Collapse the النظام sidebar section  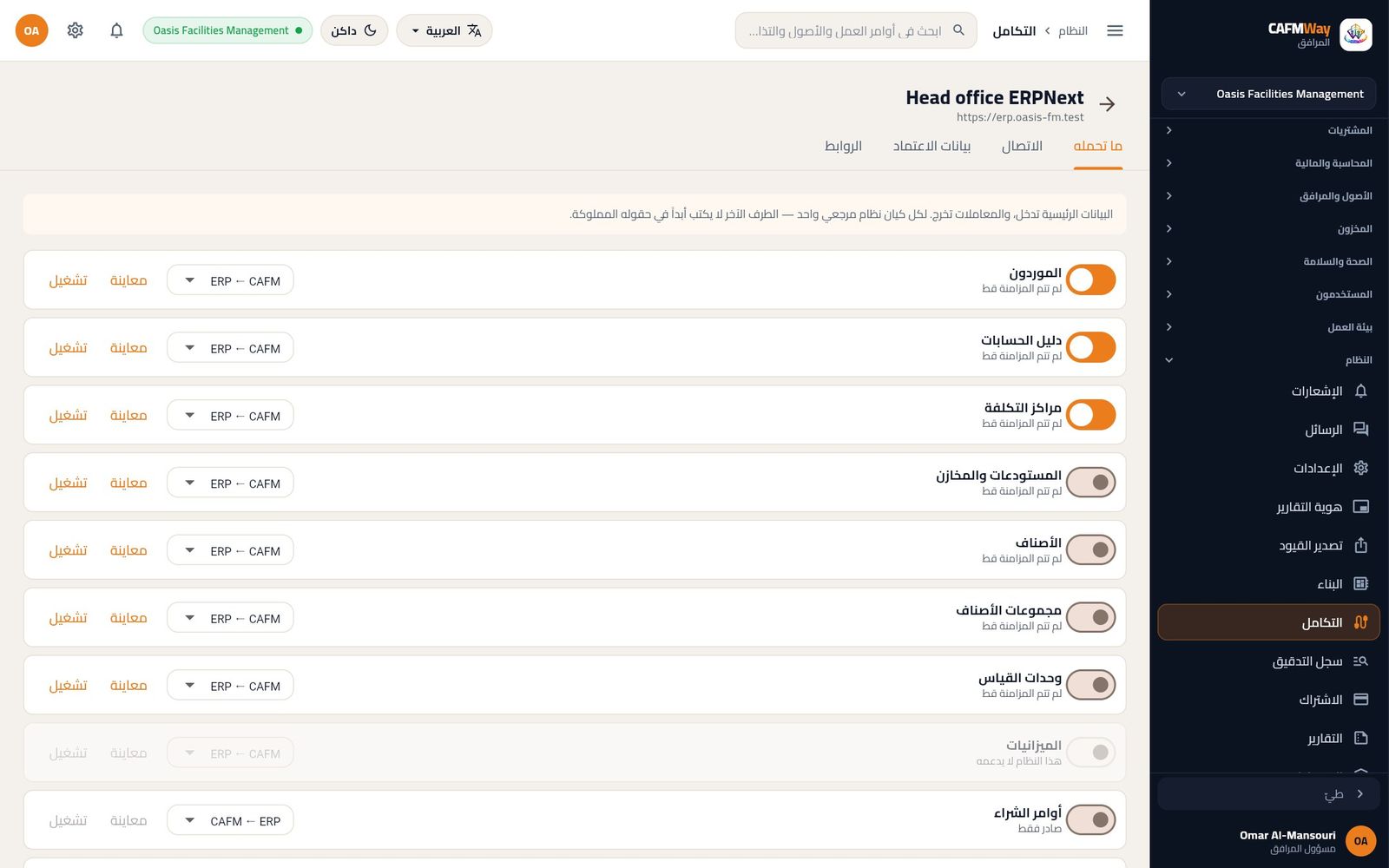1268,360
